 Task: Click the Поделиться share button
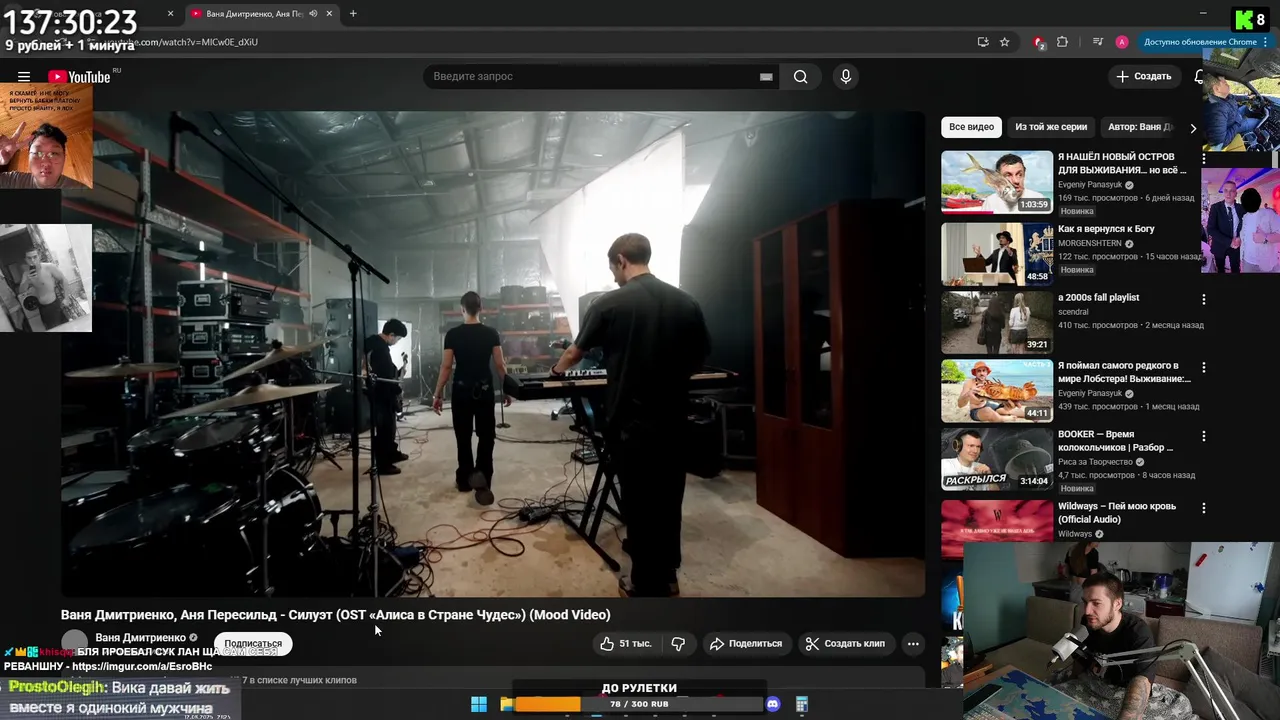coord(746,644)
